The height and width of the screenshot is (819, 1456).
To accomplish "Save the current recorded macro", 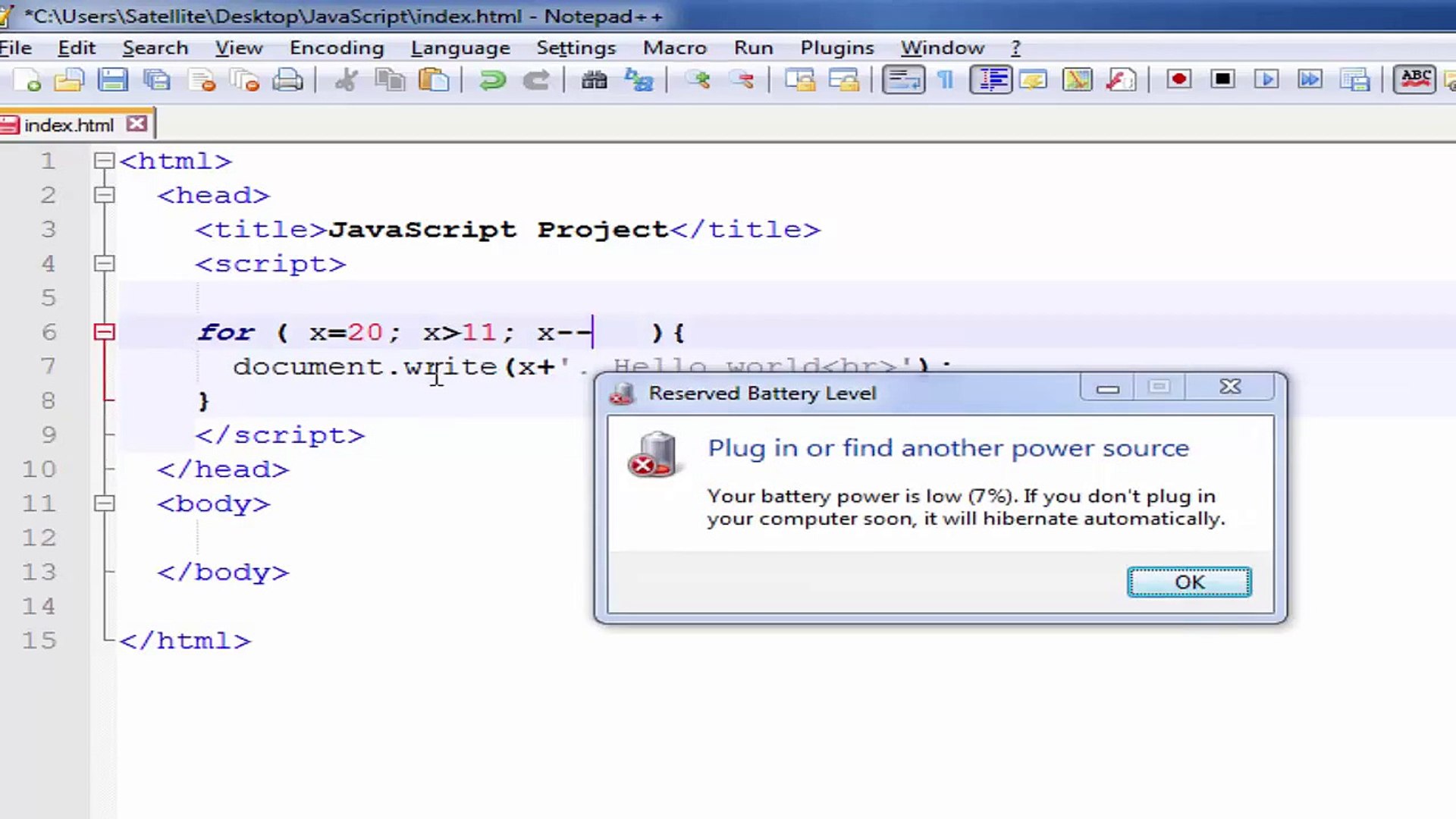I will coord(1354,80).
